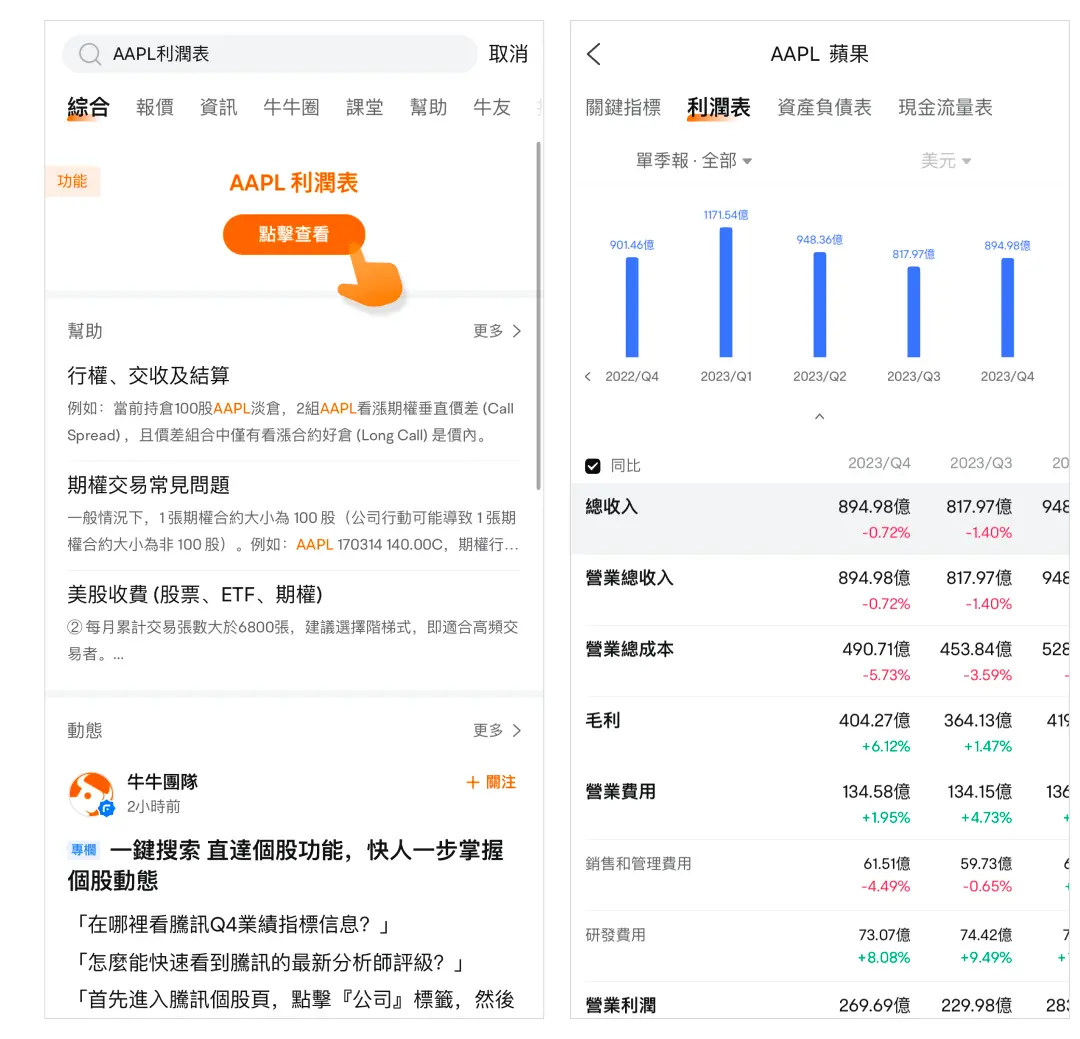Open 單季報·全部 period dropdown
The image size is (1080, 1039).
pyautogui.click(x=694, y=161)
